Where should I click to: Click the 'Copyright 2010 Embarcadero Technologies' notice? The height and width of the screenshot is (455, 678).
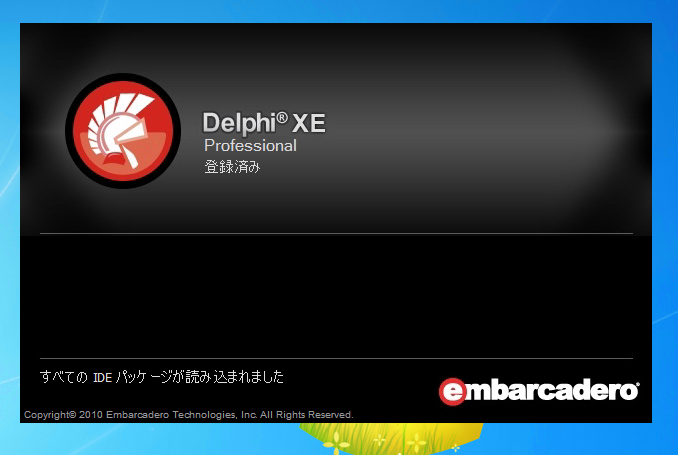pos(189,415)
